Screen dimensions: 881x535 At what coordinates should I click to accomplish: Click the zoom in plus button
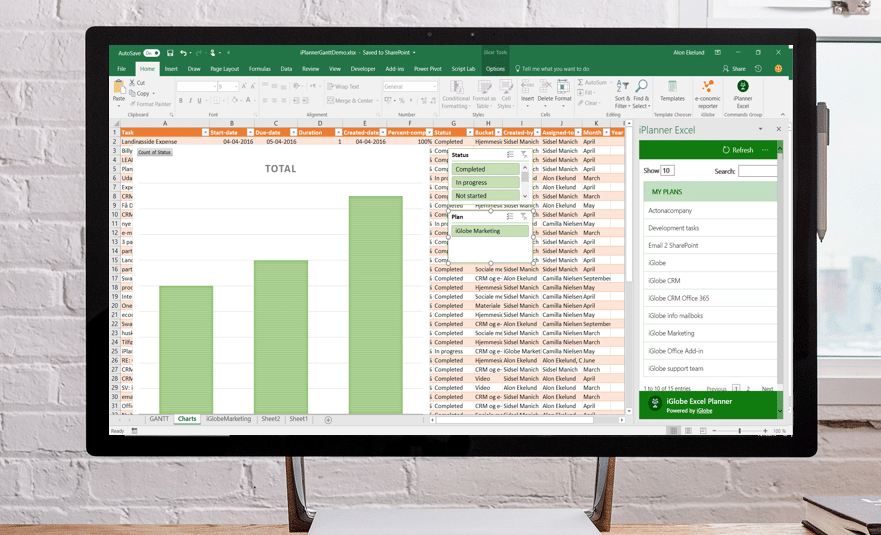coord(765,431)
